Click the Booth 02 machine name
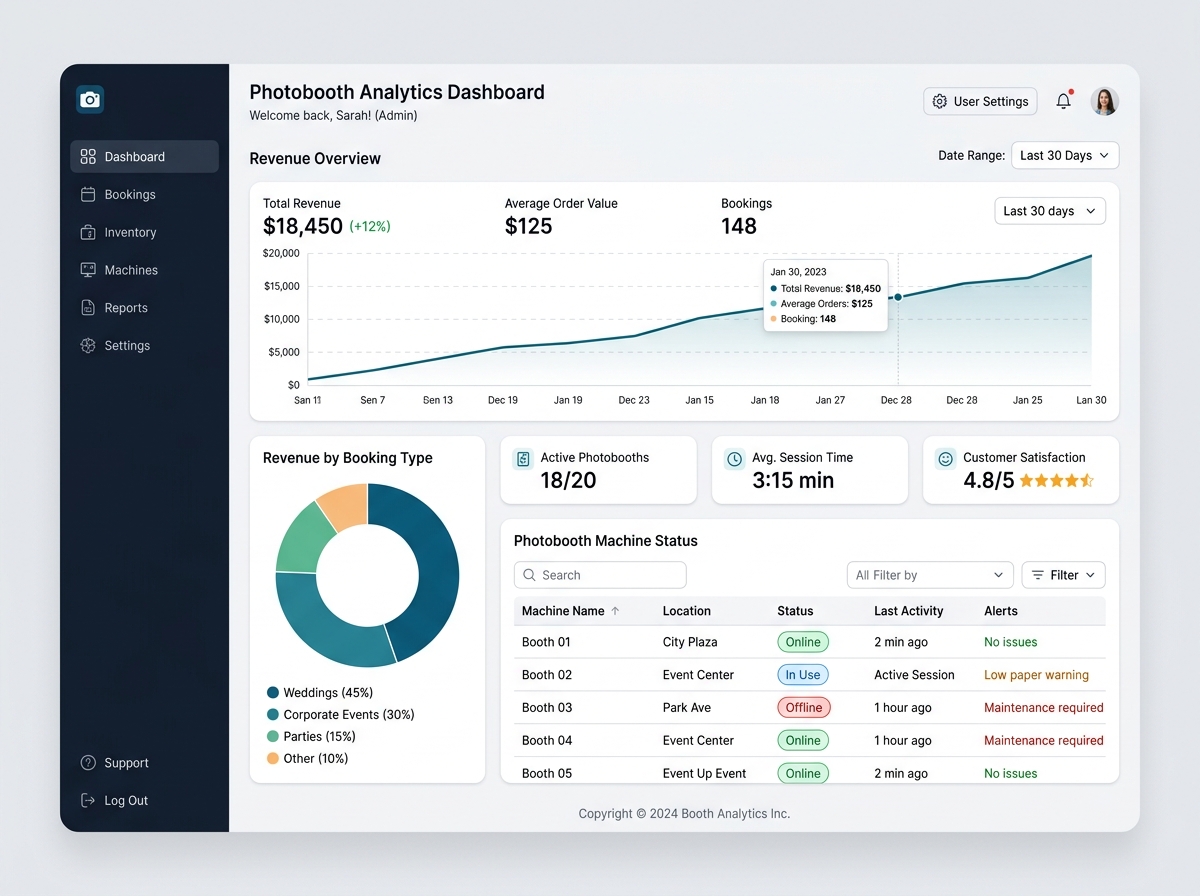1200x896 pixels. point(547,675)
